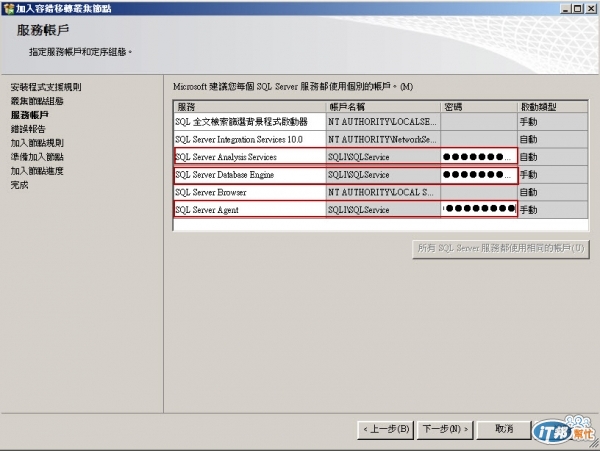Select SQL Server Browser service cell

click(250, 192)
